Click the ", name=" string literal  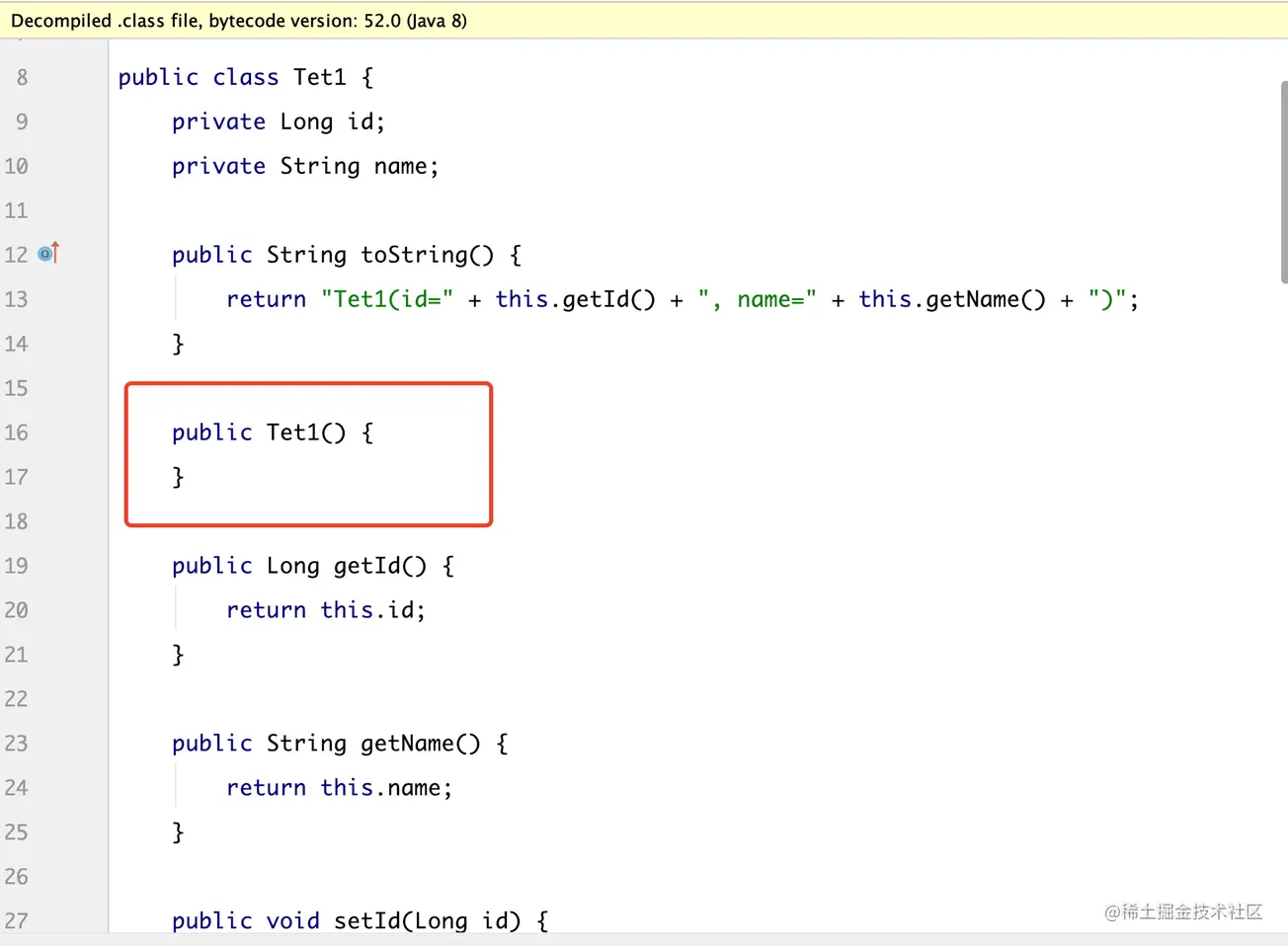[x=757, y=299]
